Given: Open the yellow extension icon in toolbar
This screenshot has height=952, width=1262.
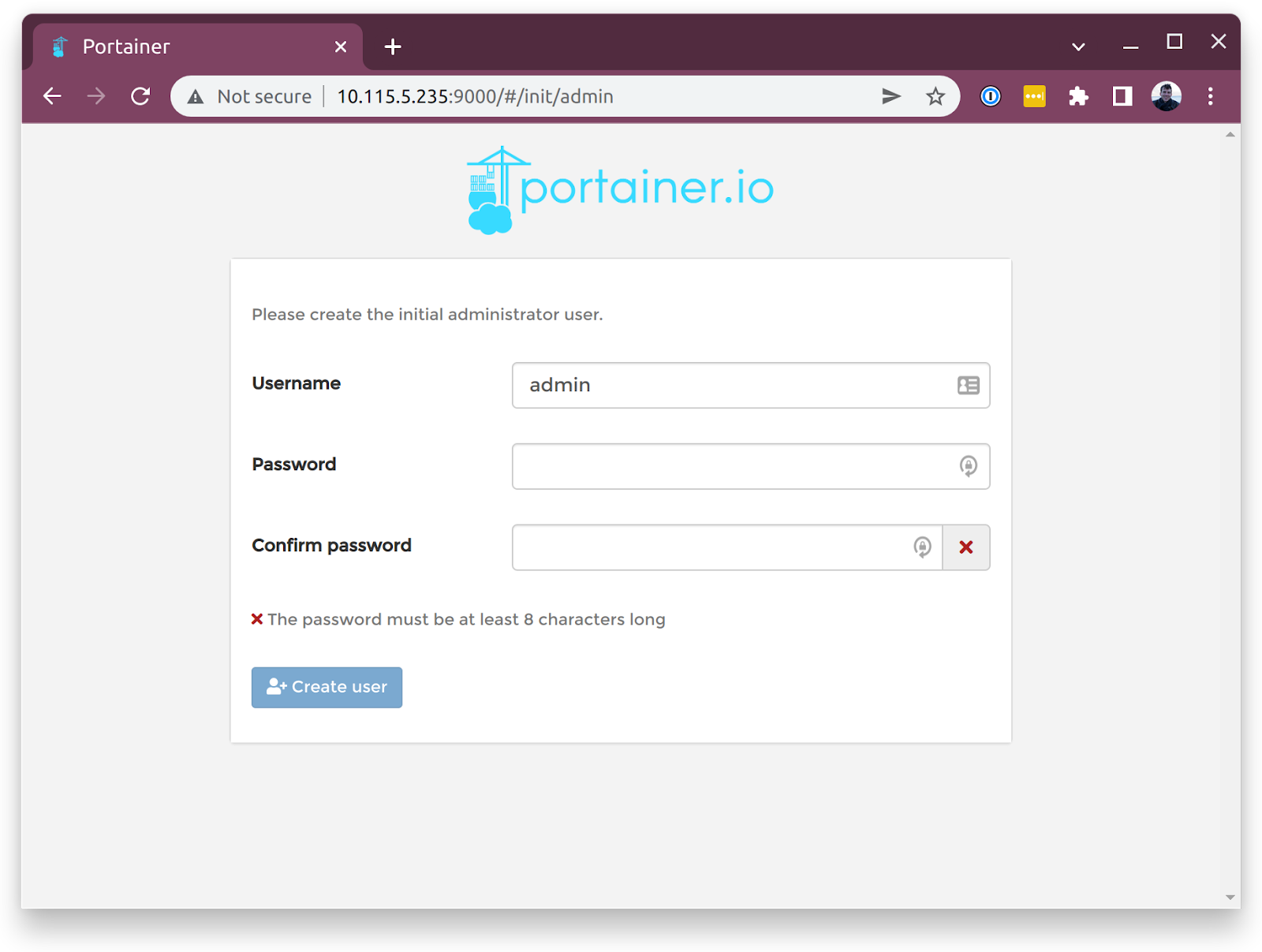Looking at the screenshot, I should tap(1034, 96).
